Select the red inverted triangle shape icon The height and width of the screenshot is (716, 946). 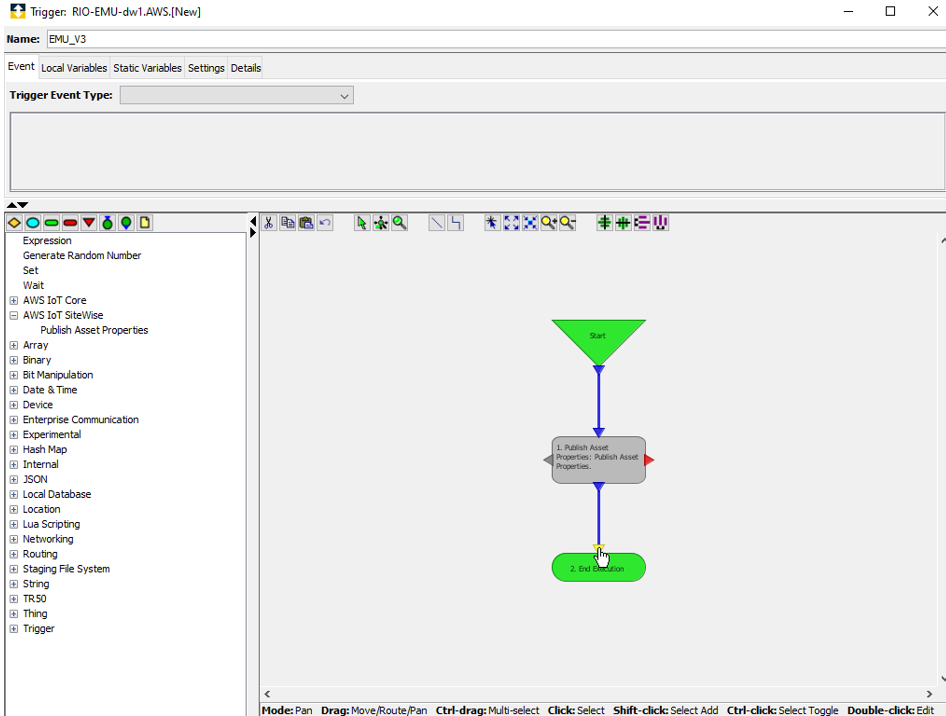tap(89, 223)
